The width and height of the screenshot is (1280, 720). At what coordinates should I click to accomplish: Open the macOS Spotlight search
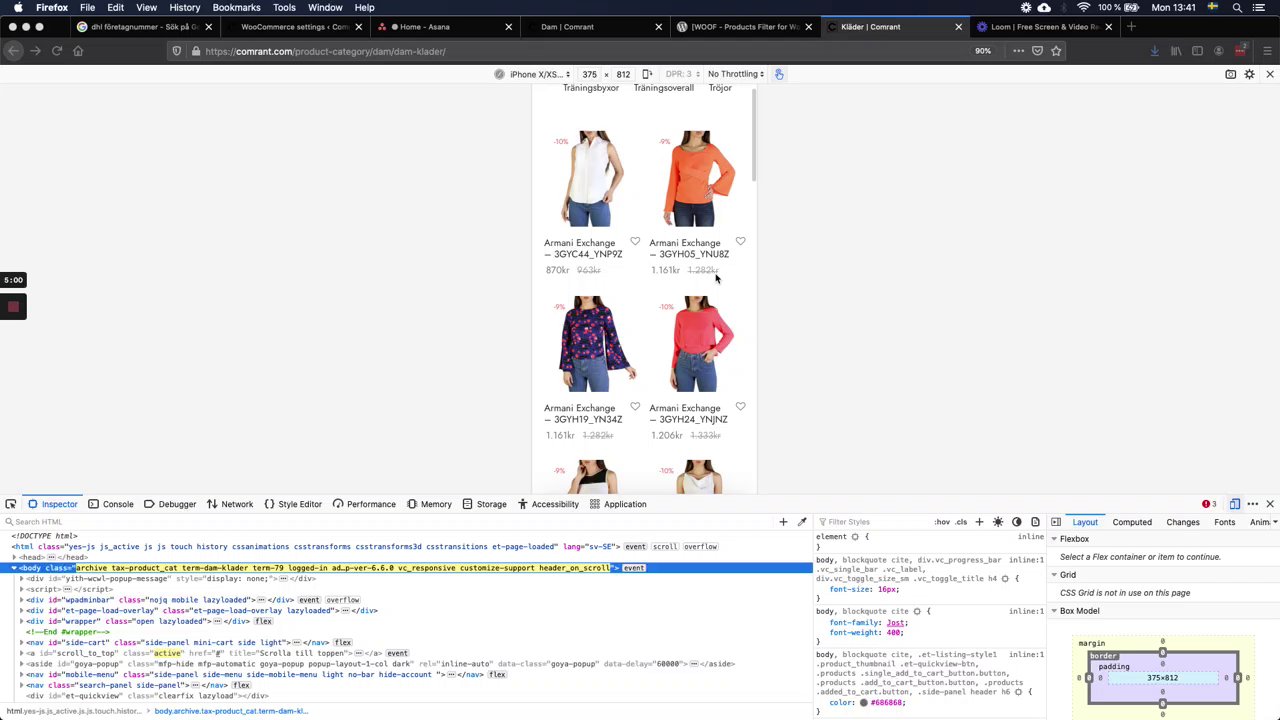(x=1237, y=8)
